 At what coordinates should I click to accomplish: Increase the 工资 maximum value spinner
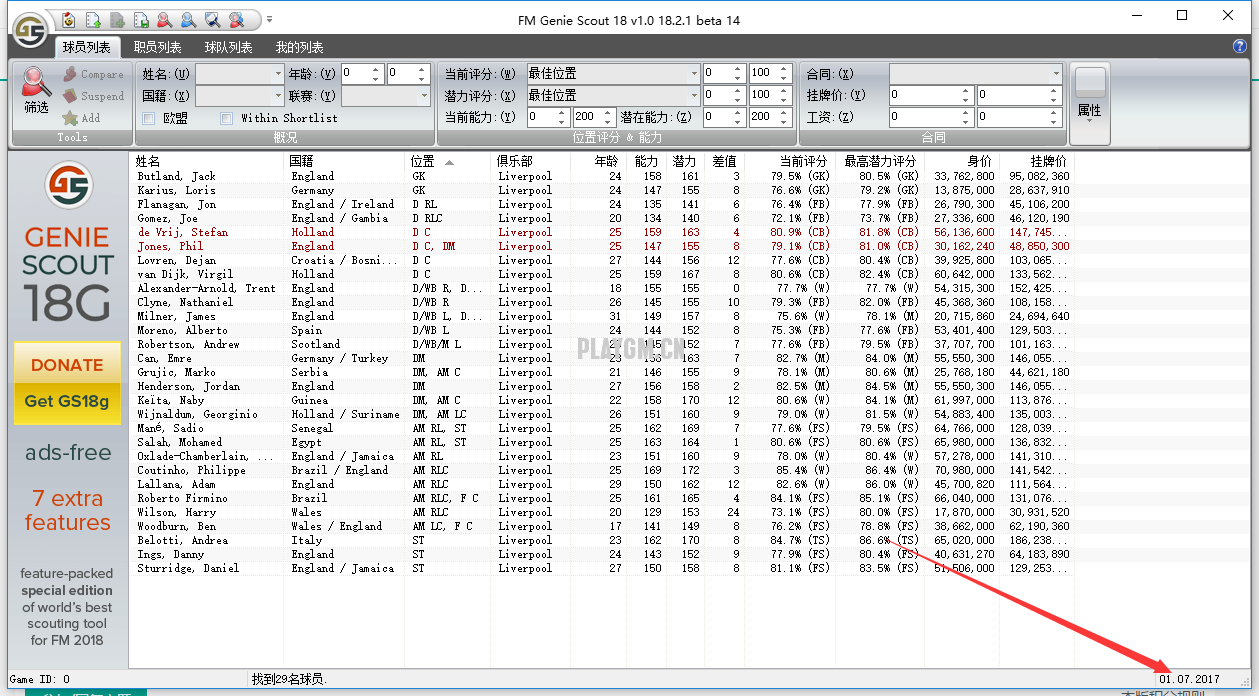point(1054,113)
